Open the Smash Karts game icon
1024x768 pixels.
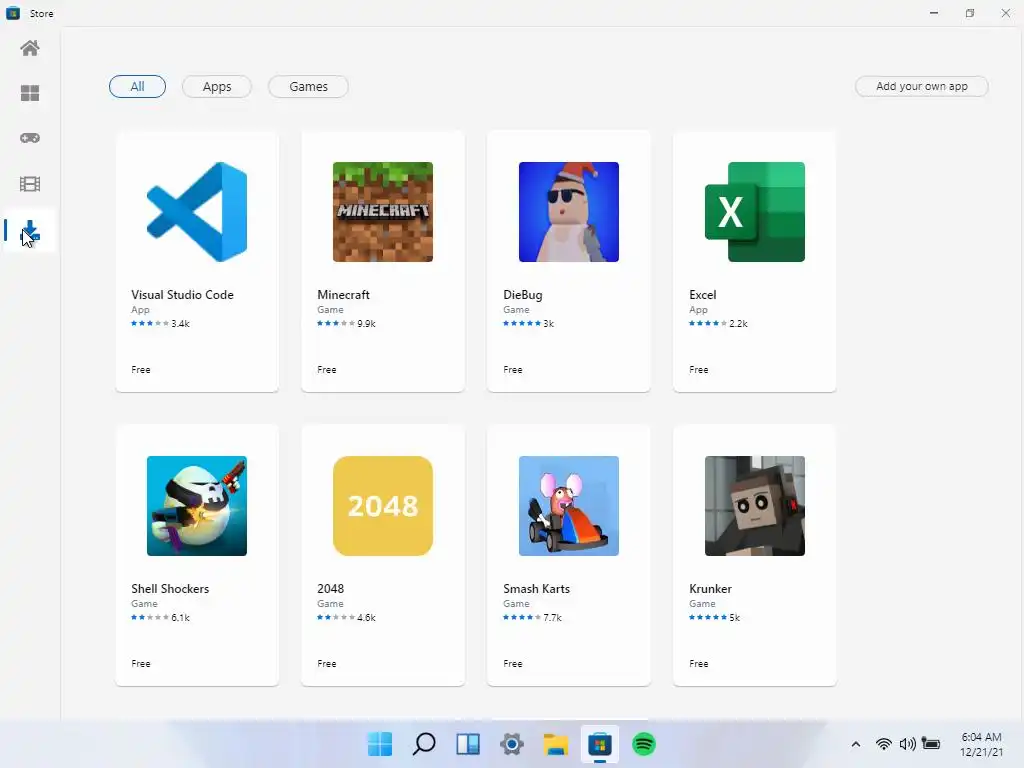point(569,506)
